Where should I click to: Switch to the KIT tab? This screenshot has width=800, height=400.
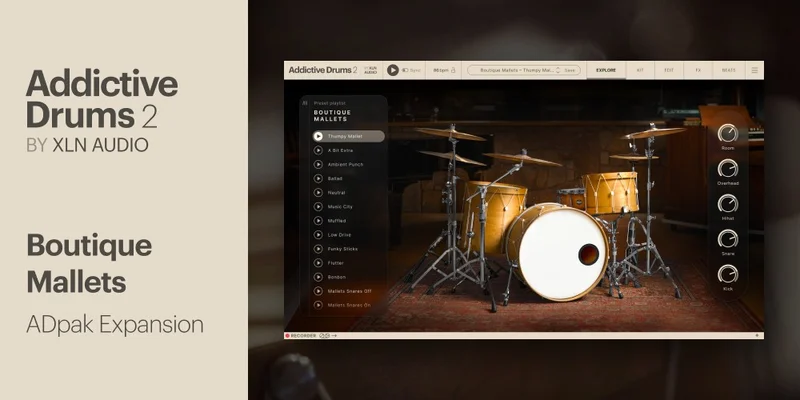point(640,70)
